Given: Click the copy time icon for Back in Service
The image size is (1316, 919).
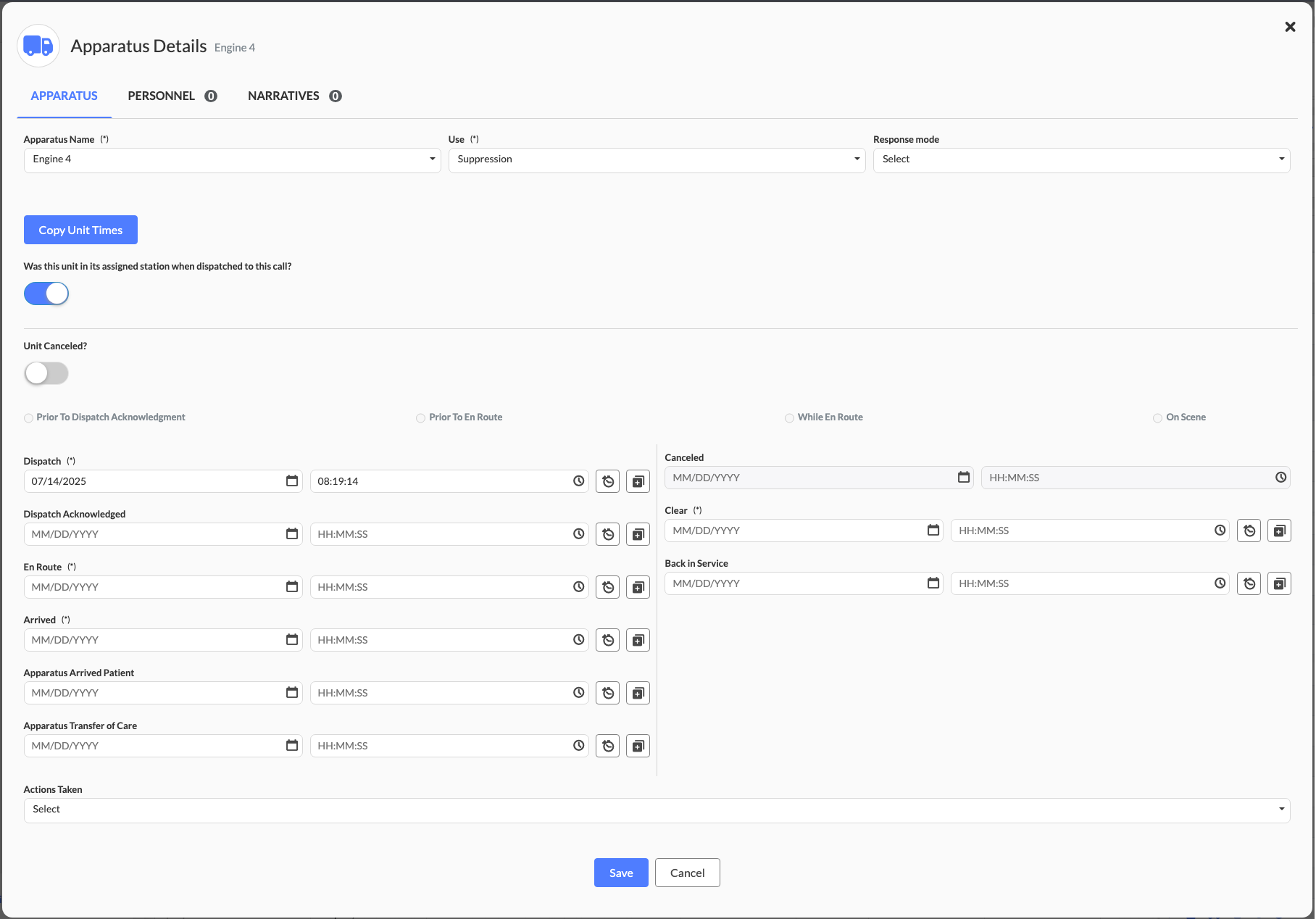Looking at the screenshot, I should (1279, 583).
